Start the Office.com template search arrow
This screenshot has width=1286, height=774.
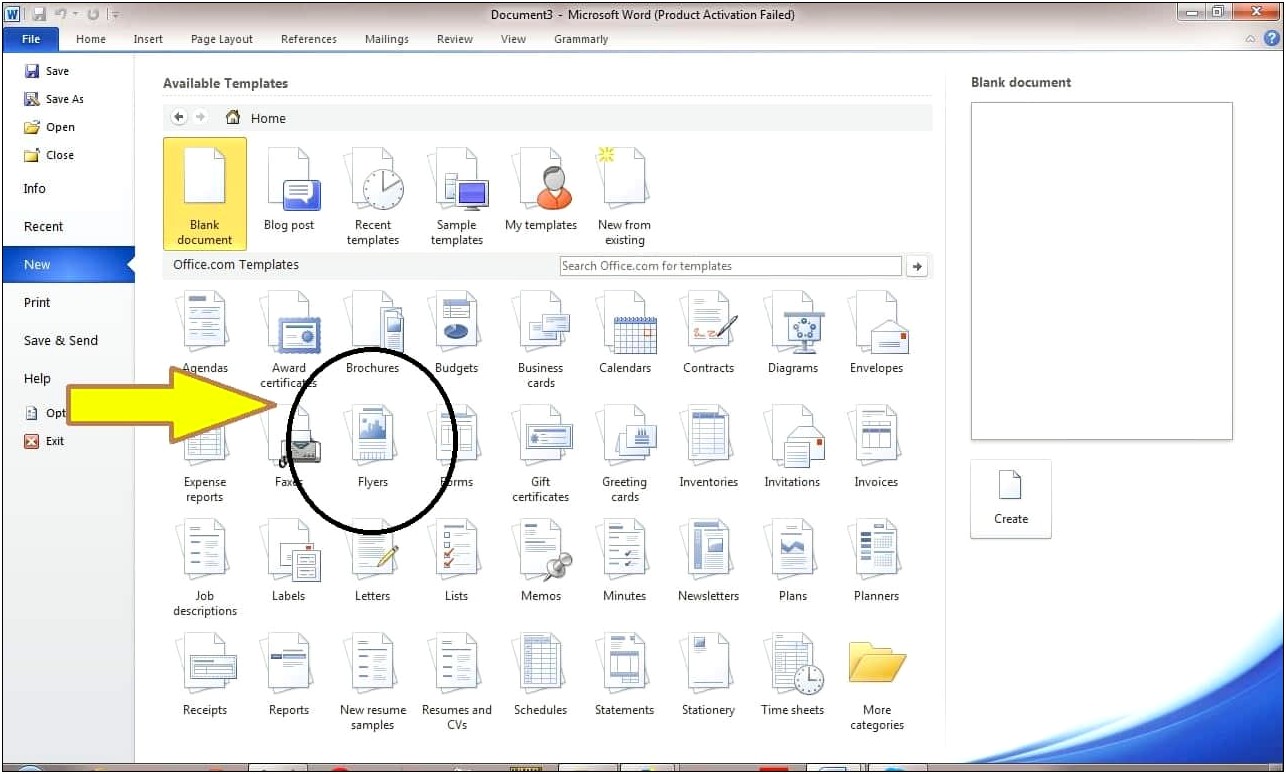click(916, 266)
